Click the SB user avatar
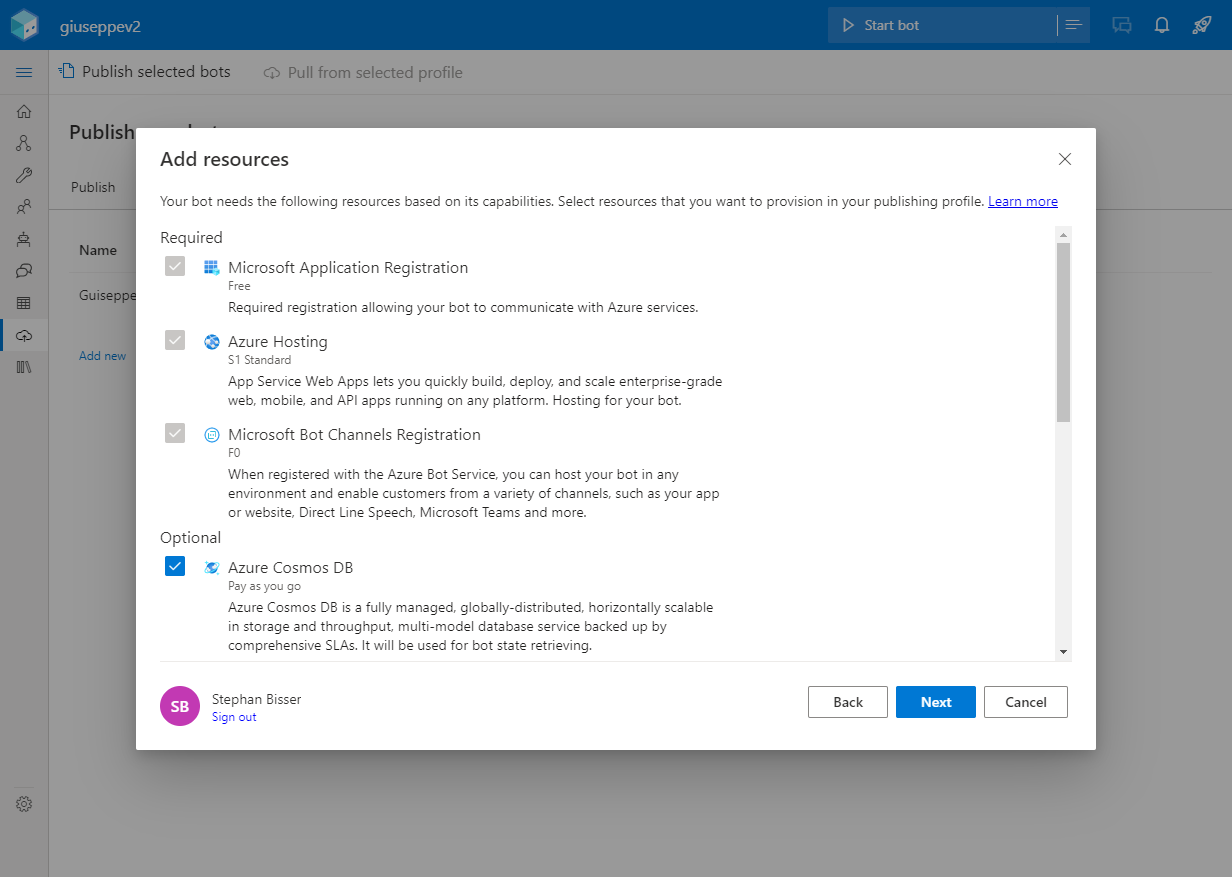 click(180, 706)
